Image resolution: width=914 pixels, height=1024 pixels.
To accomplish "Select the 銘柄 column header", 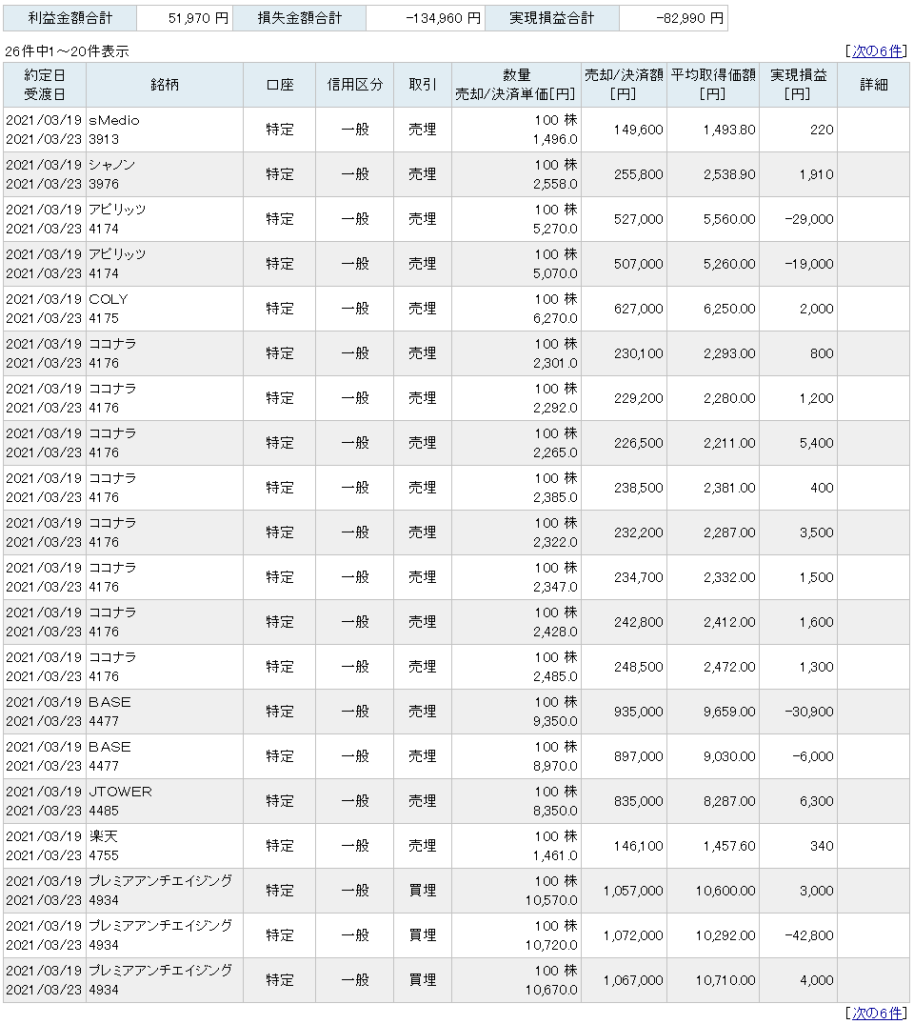I will [165, 85].
